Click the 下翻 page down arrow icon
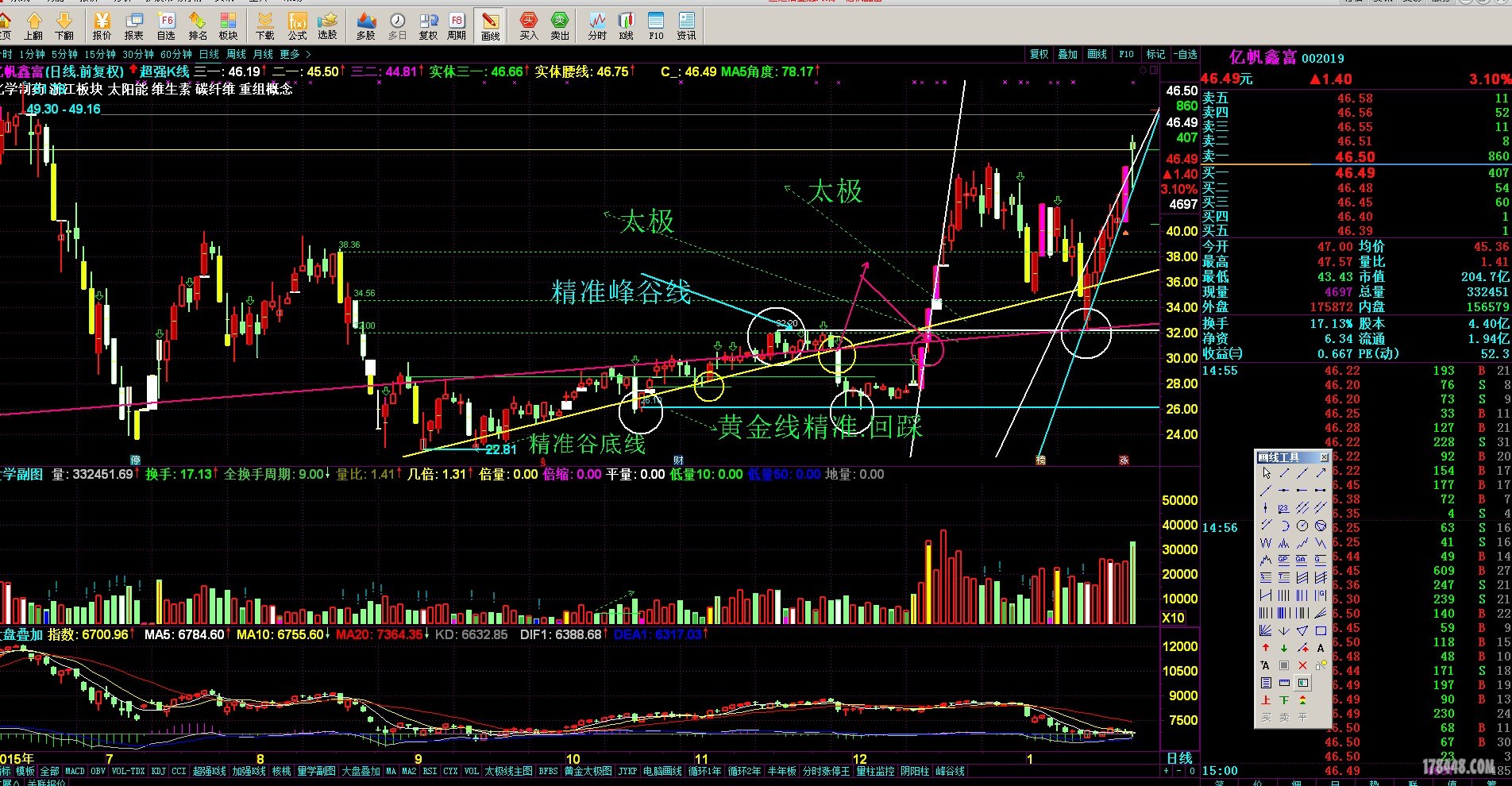1512x786 pixels. tap(64, 26)
